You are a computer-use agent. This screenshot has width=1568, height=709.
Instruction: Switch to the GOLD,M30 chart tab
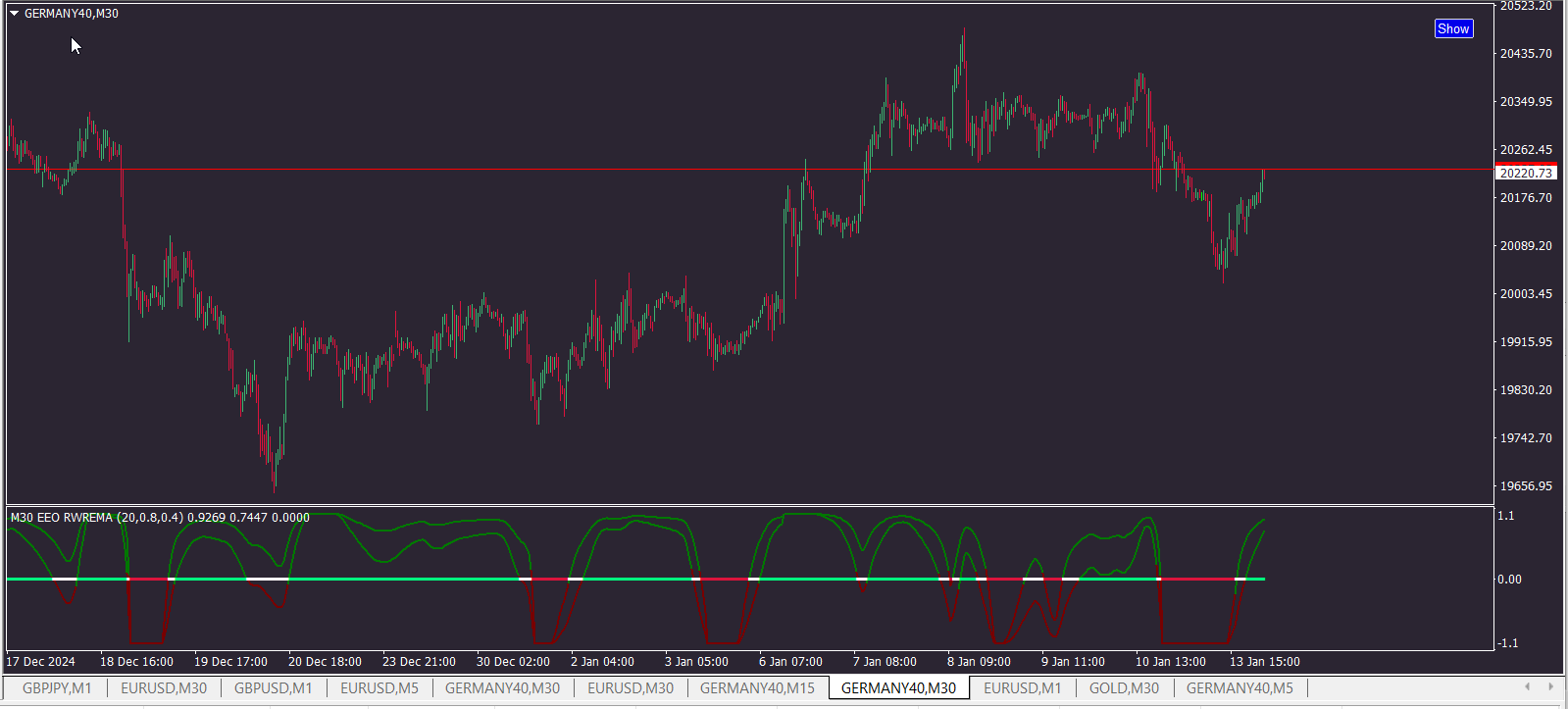click(1124, 688)
